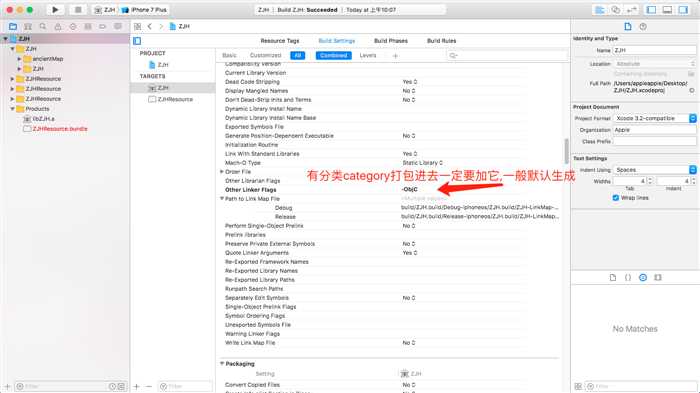Viewport: 700px width, 393px height.
Task: Click the Name field in Identity
Action: point(654,50)
